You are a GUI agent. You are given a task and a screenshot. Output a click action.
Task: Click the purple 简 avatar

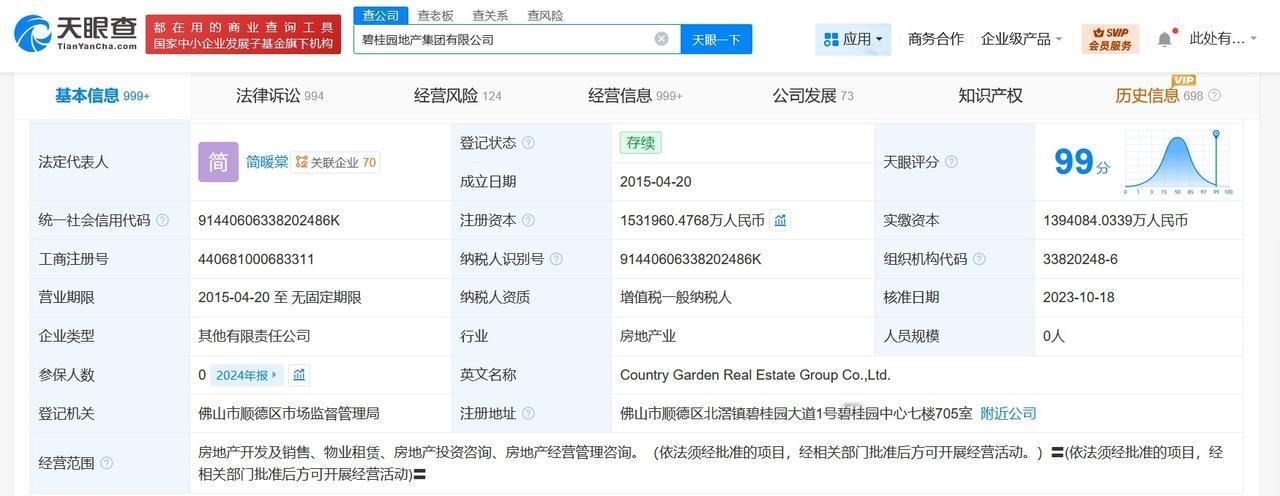[218, 162]
